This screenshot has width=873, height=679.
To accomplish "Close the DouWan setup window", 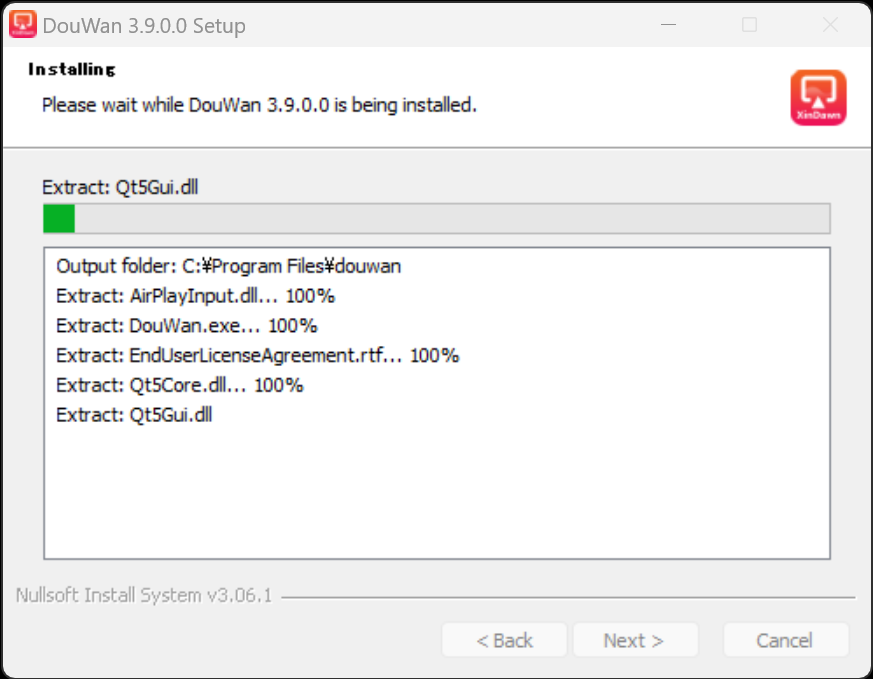I will click(829, 25).
